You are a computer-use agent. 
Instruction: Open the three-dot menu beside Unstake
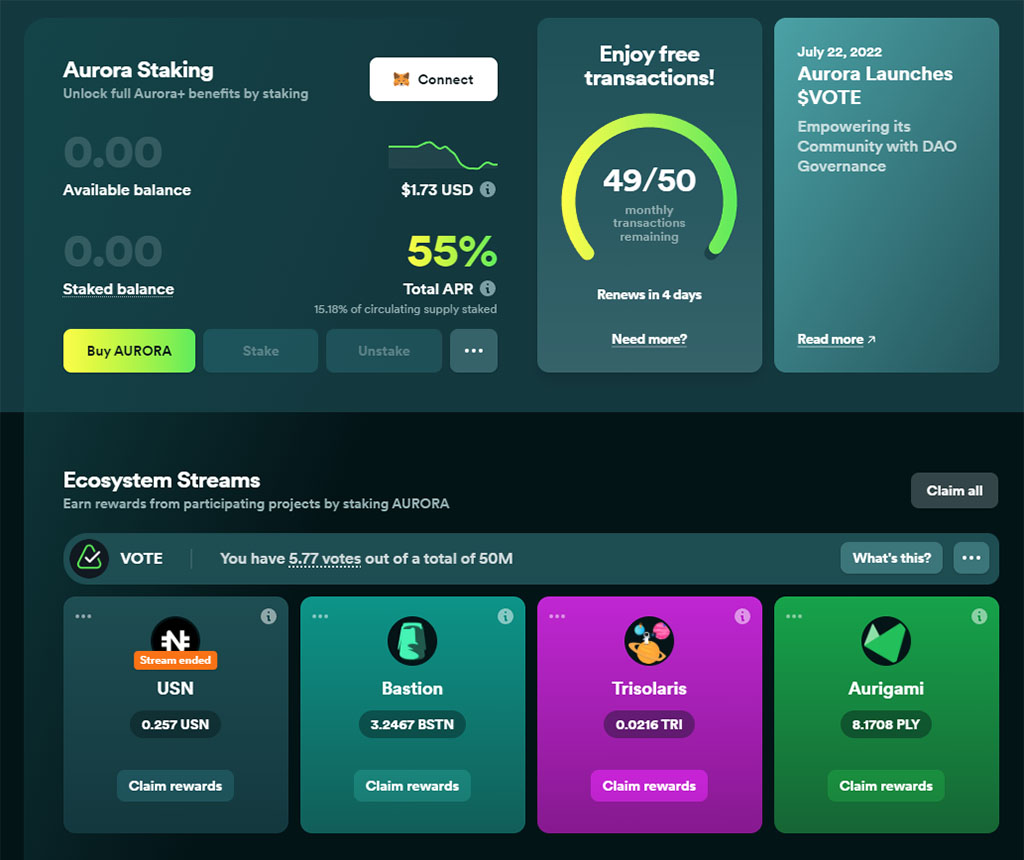pos(473,351)
